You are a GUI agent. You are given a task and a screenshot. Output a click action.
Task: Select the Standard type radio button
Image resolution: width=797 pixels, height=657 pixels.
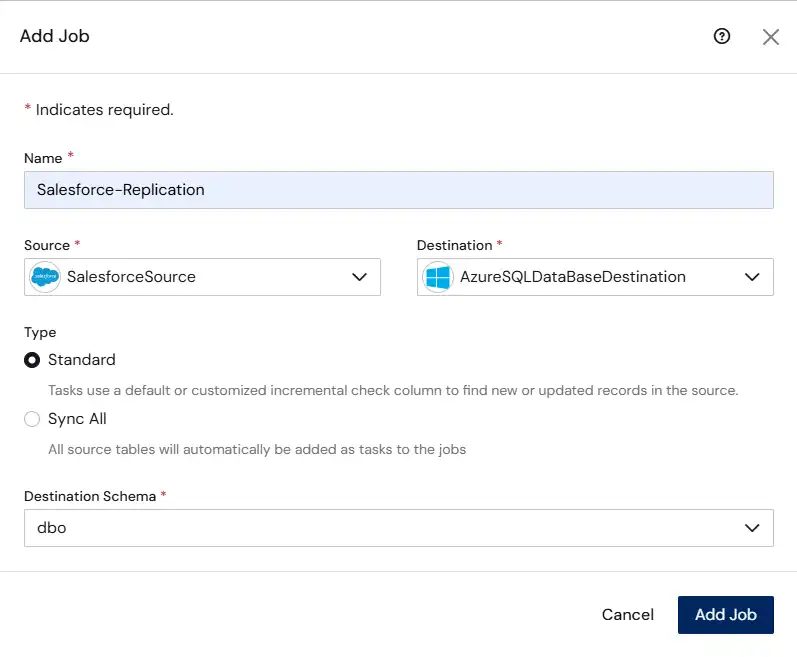tap(32, 360)
